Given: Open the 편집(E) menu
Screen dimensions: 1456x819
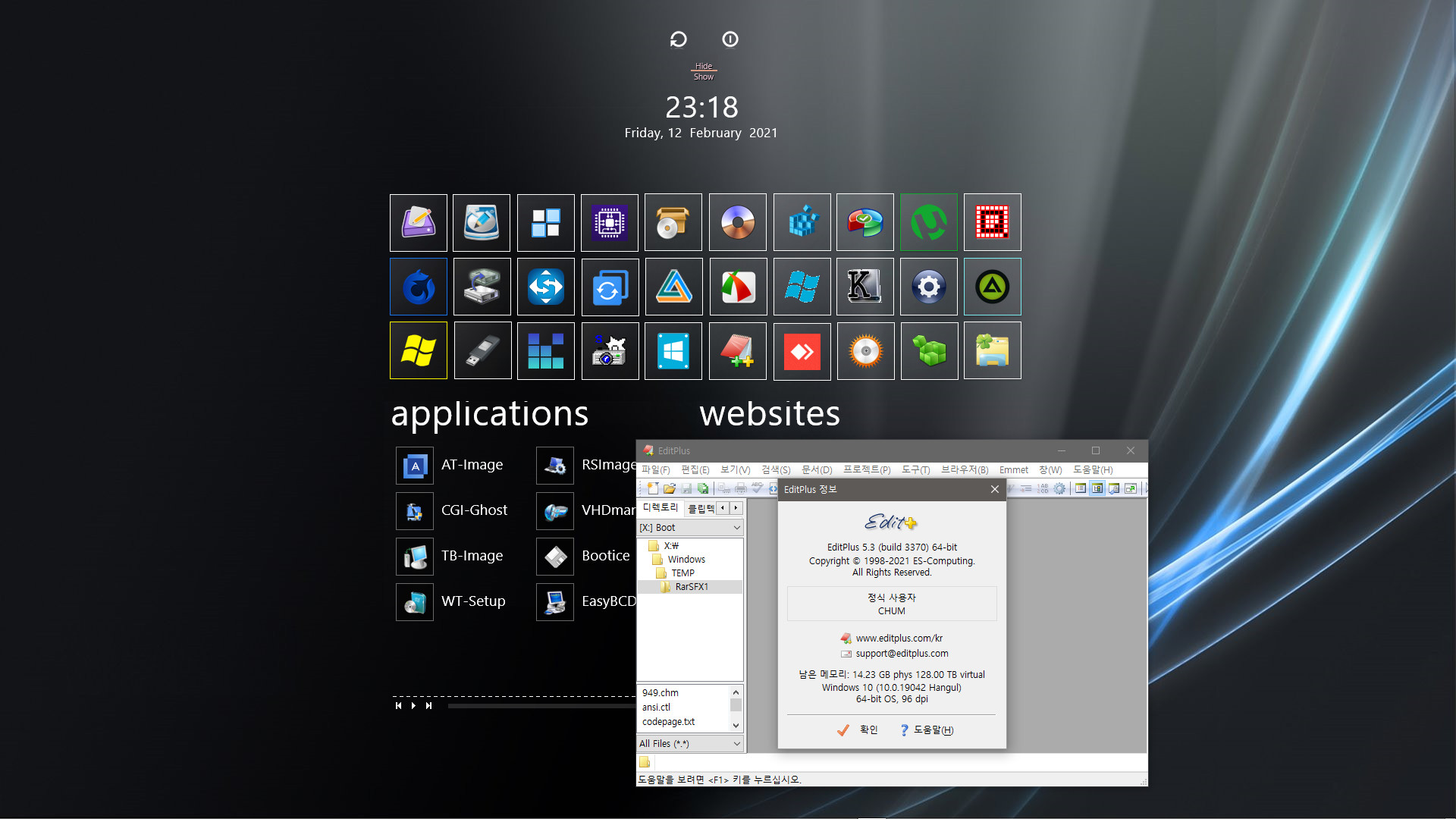Looking at the screenshot, I should click(695, 469).
